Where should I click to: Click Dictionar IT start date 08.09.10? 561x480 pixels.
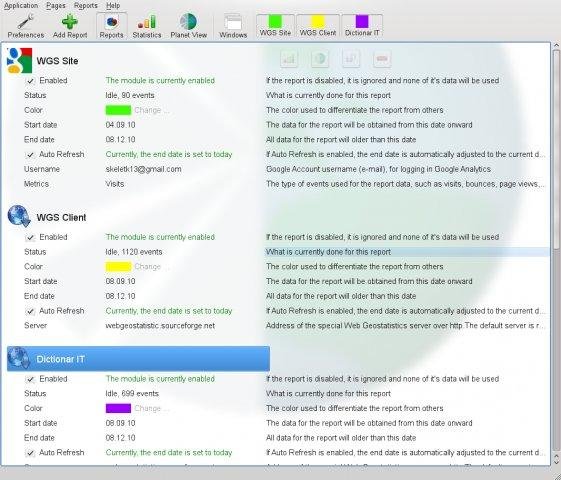(x=121, y=423)
